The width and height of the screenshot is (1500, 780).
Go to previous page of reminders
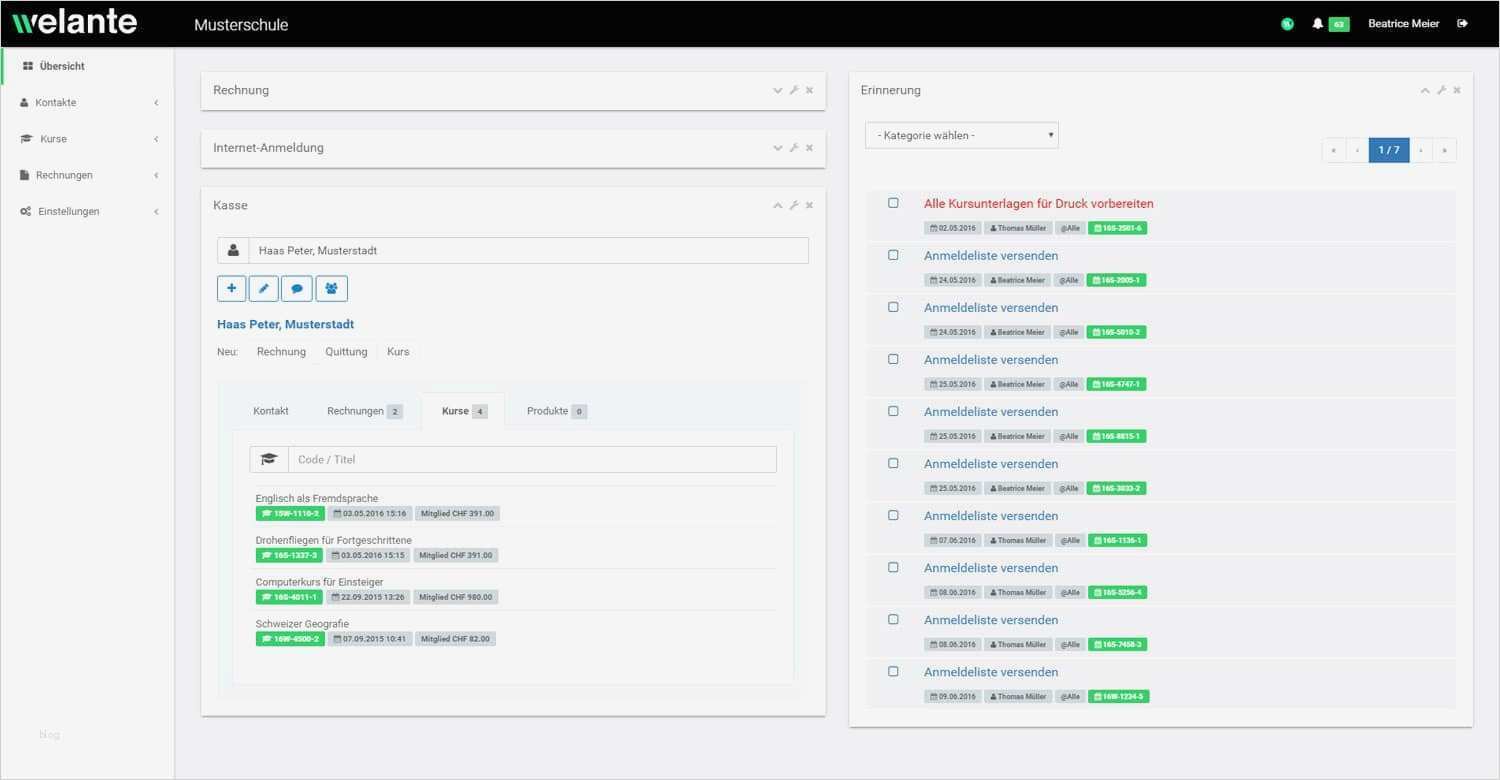click(x=1357, y=150)
